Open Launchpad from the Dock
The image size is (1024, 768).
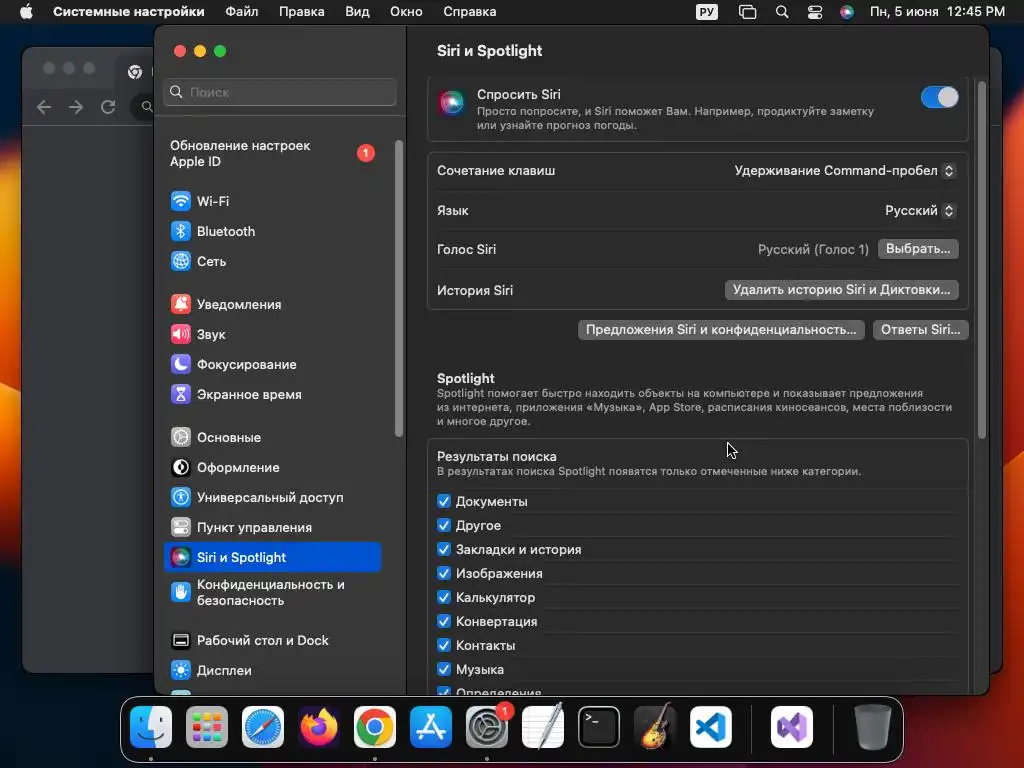click(207, 727)
